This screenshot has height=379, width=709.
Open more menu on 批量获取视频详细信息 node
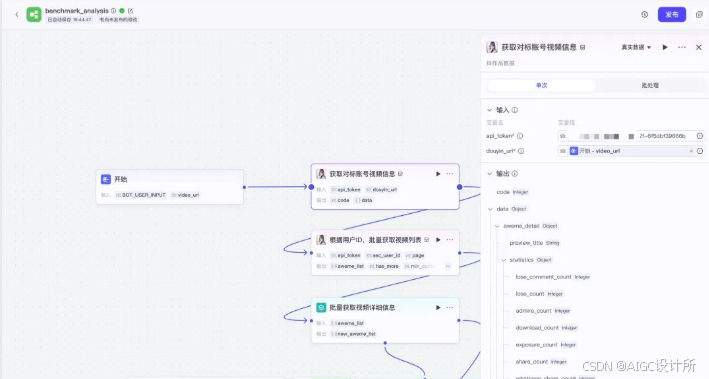[x=449, y=308]
